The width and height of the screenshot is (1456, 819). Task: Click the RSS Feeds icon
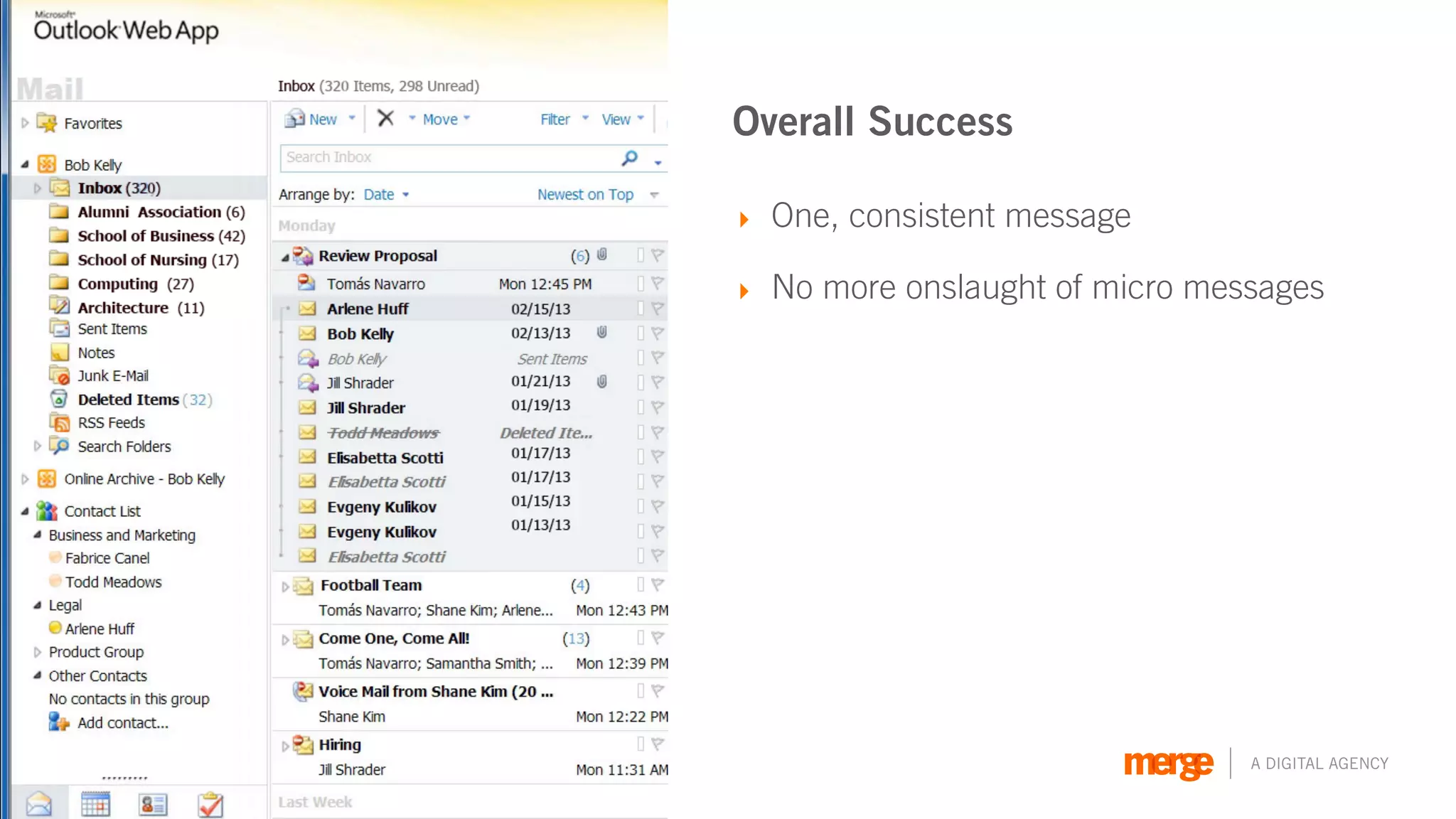tap(60, 422)
